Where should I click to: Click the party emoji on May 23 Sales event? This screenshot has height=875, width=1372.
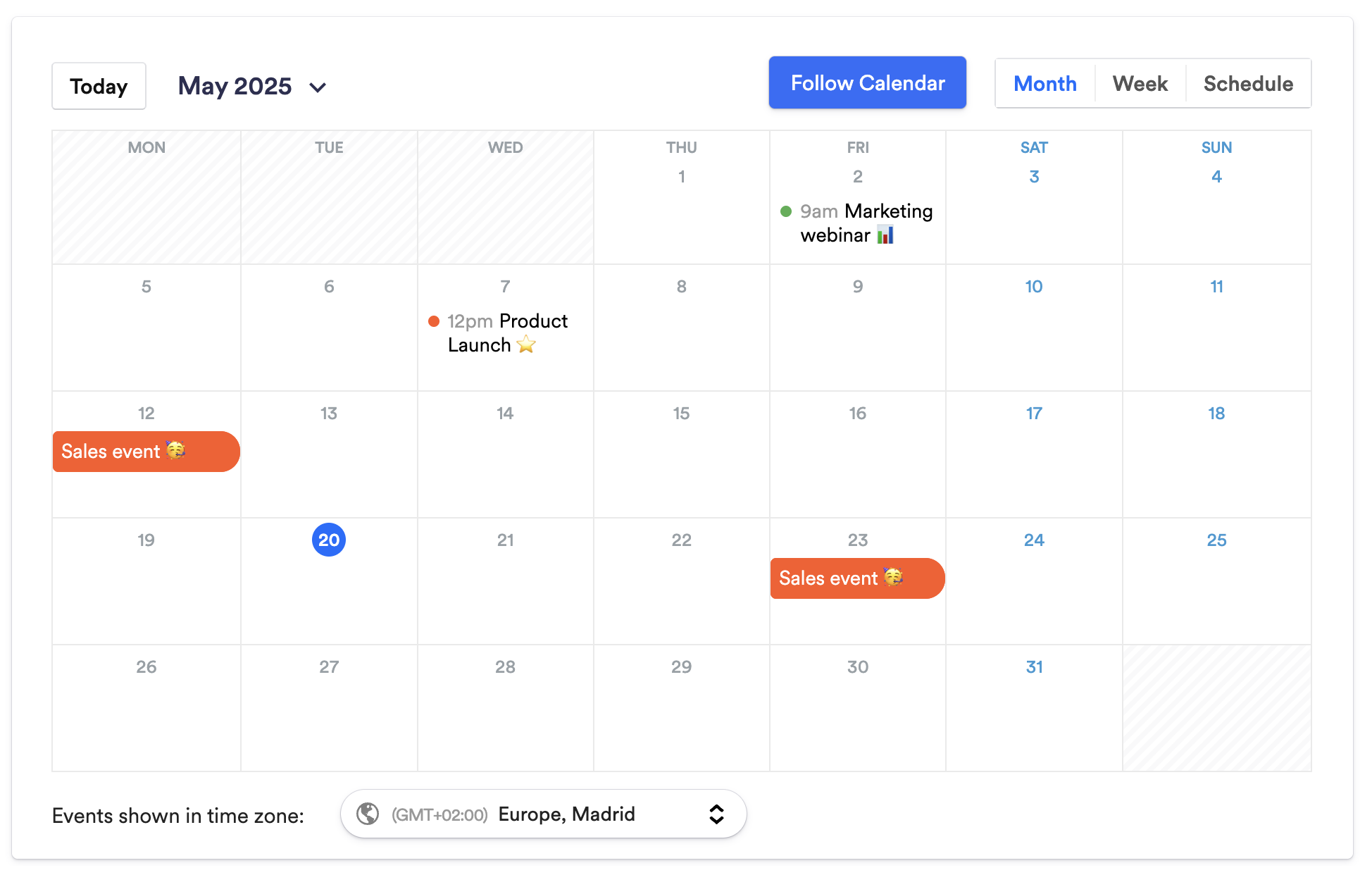(x=893, y=576)
